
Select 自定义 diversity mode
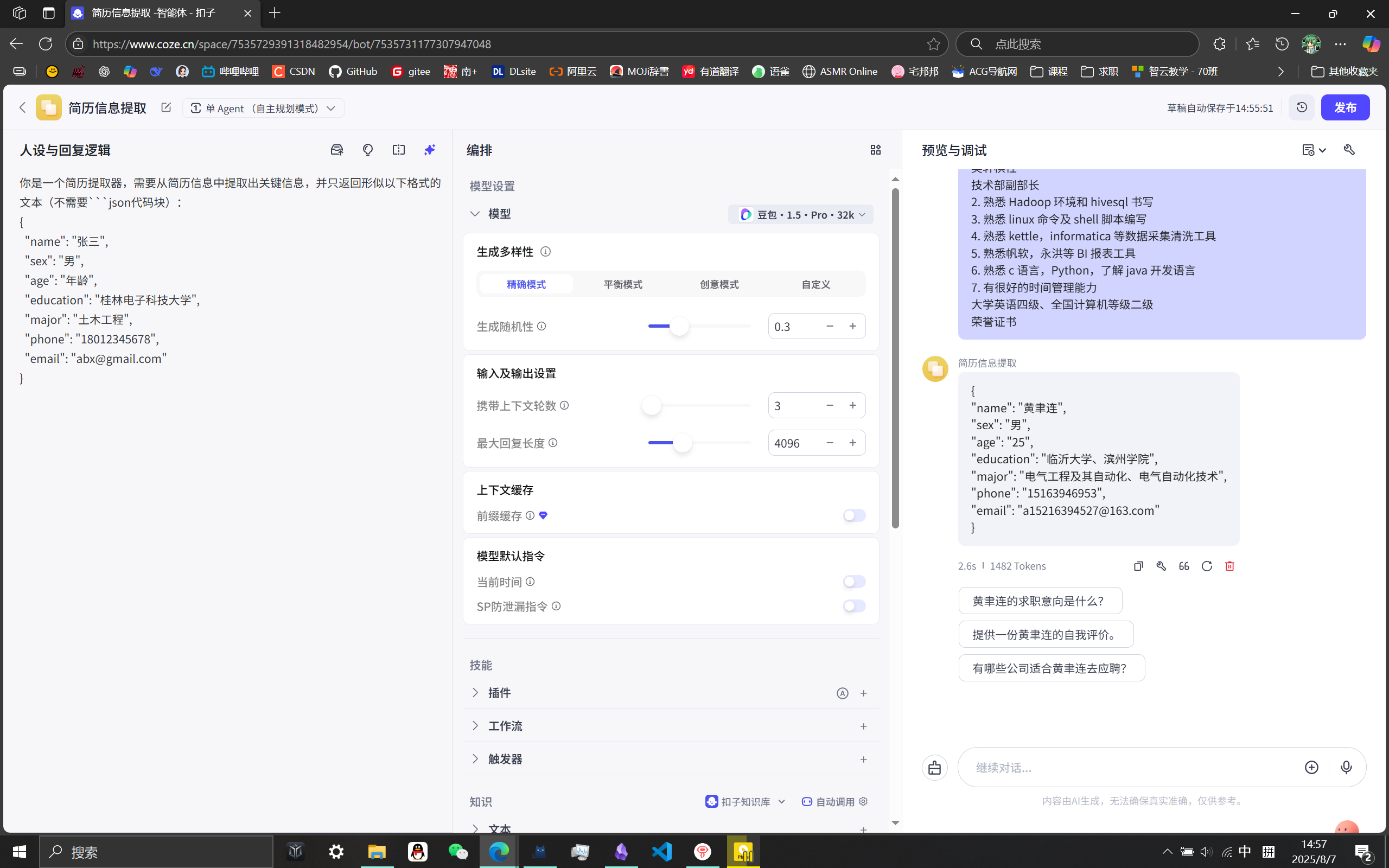(x=815, y=284)
